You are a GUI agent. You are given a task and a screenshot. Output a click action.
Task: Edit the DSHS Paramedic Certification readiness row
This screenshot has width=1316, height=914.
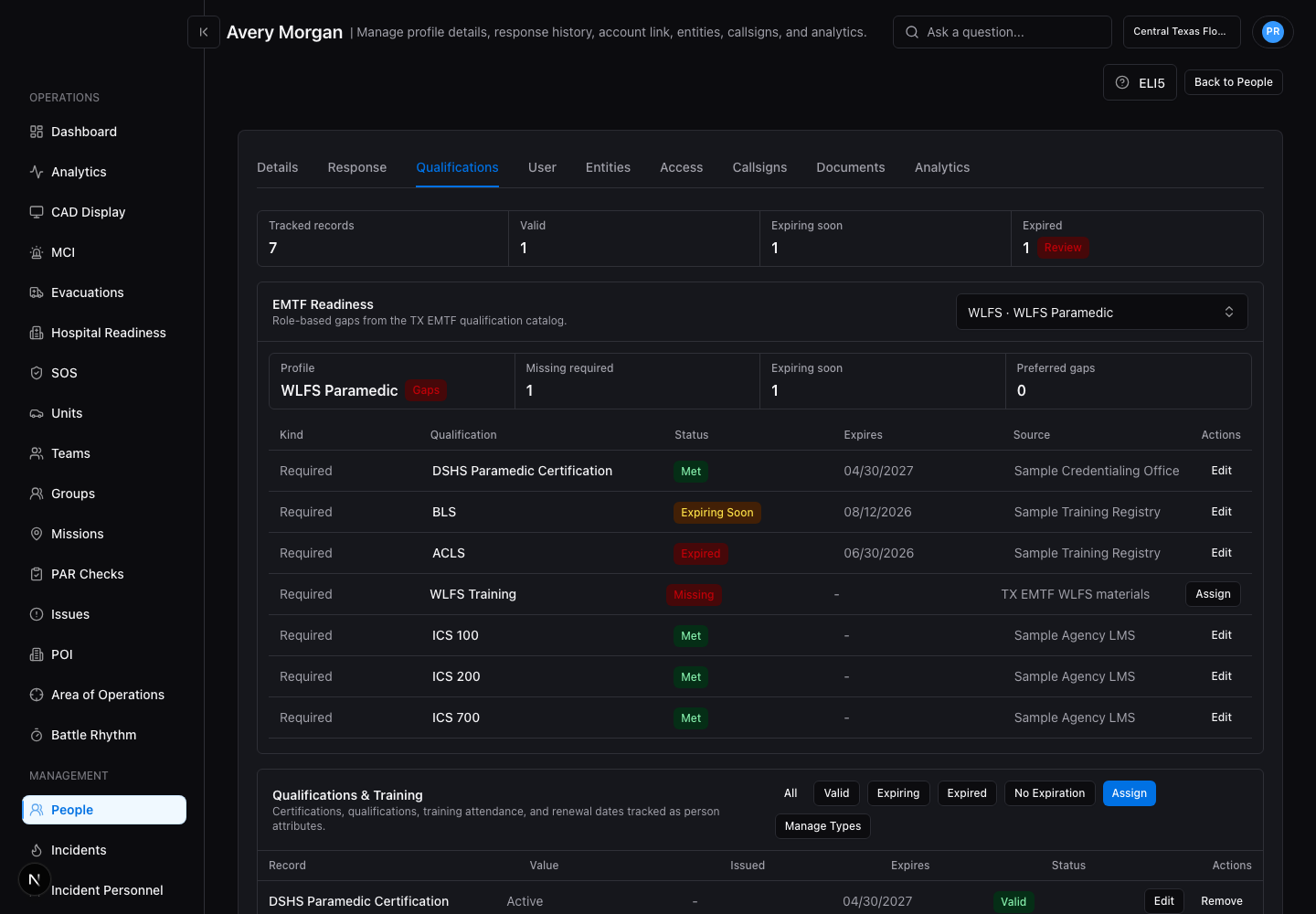tap(1221, 471)
